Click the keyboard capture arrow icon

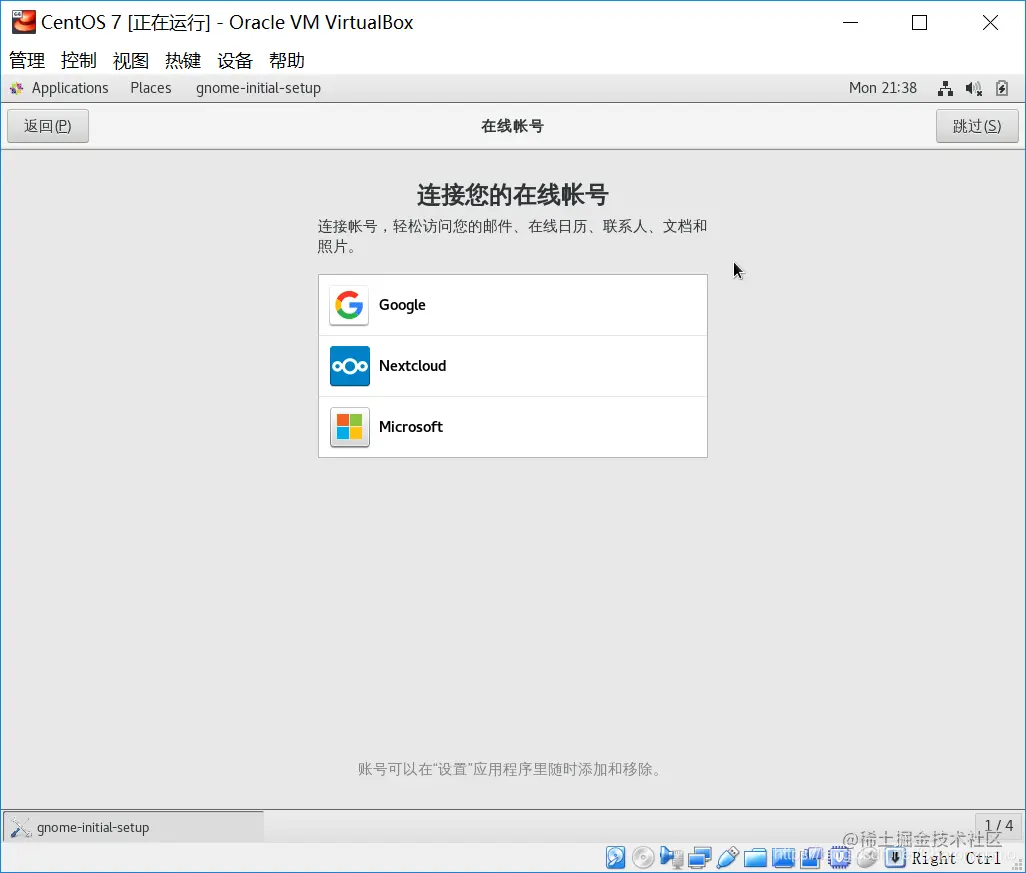click(x=895, y=857)
